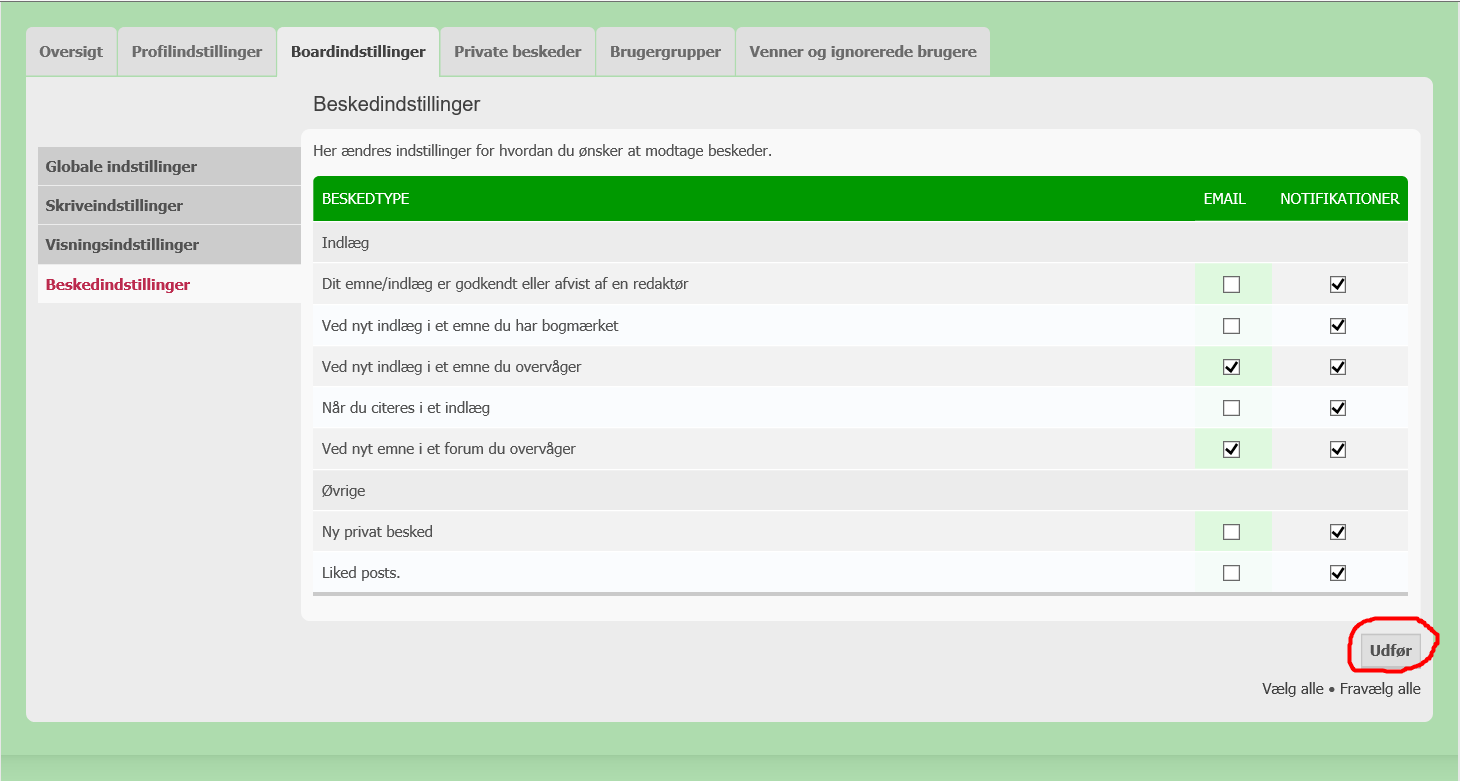Viewport: 1460px width, 781px height.
Task: Click the 'Ny privat besked' row label
Action: [377, 532]
